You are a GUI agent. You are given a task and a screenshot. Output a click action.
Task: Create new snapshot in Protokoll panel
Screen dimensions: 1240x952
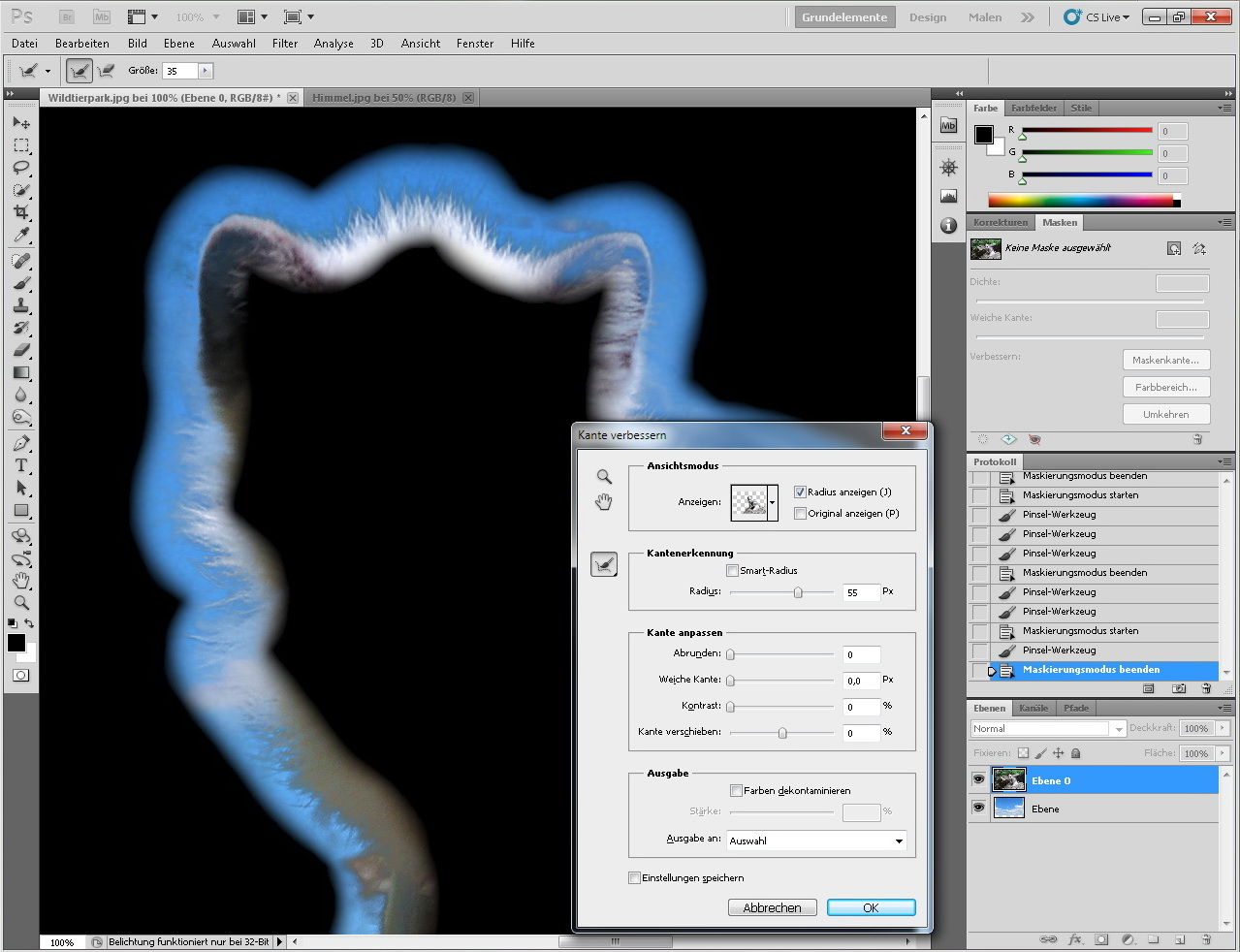coord(1179,688)
